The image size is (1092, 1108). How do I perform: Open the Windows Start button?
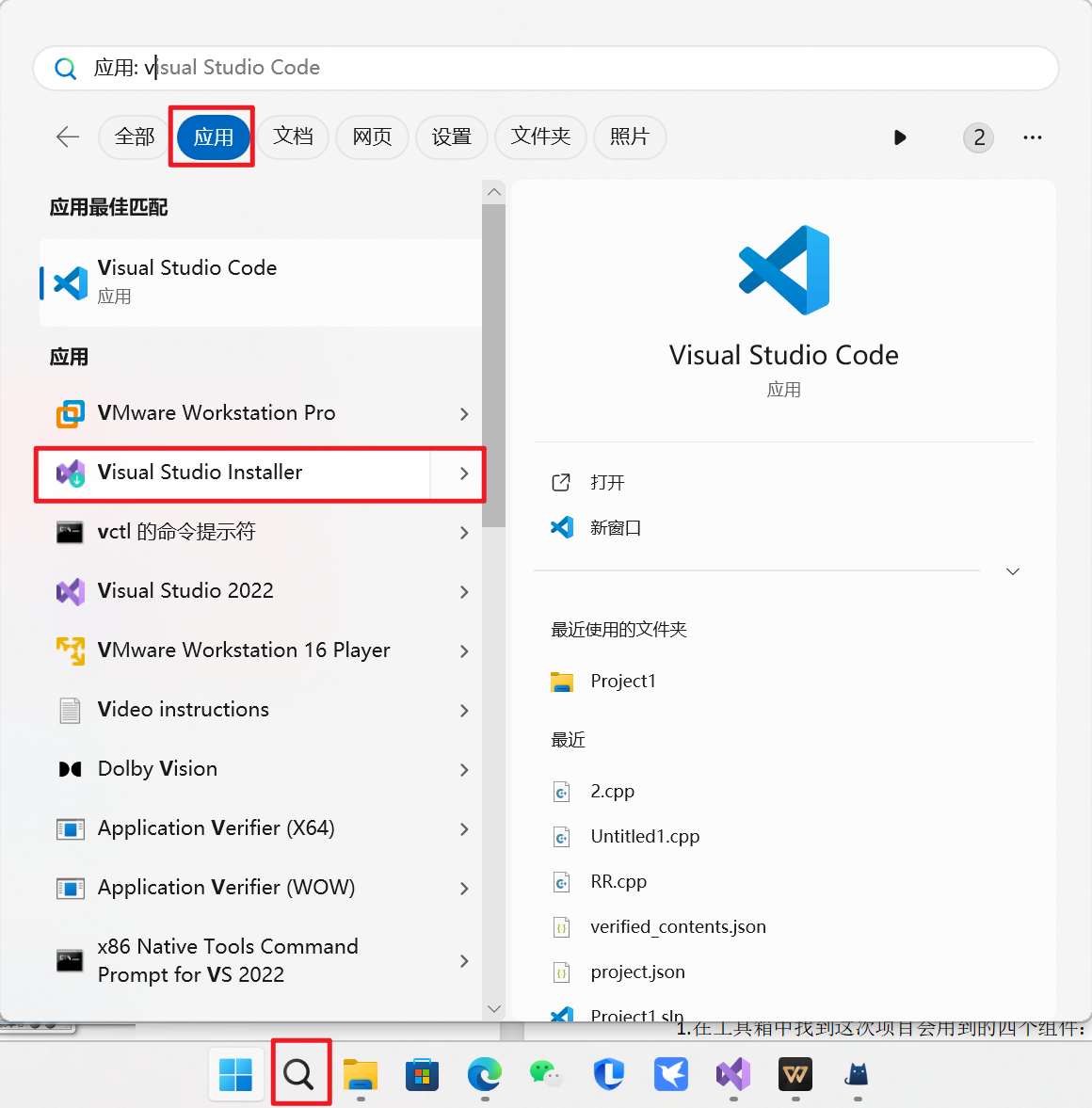tap(236, 1074)
